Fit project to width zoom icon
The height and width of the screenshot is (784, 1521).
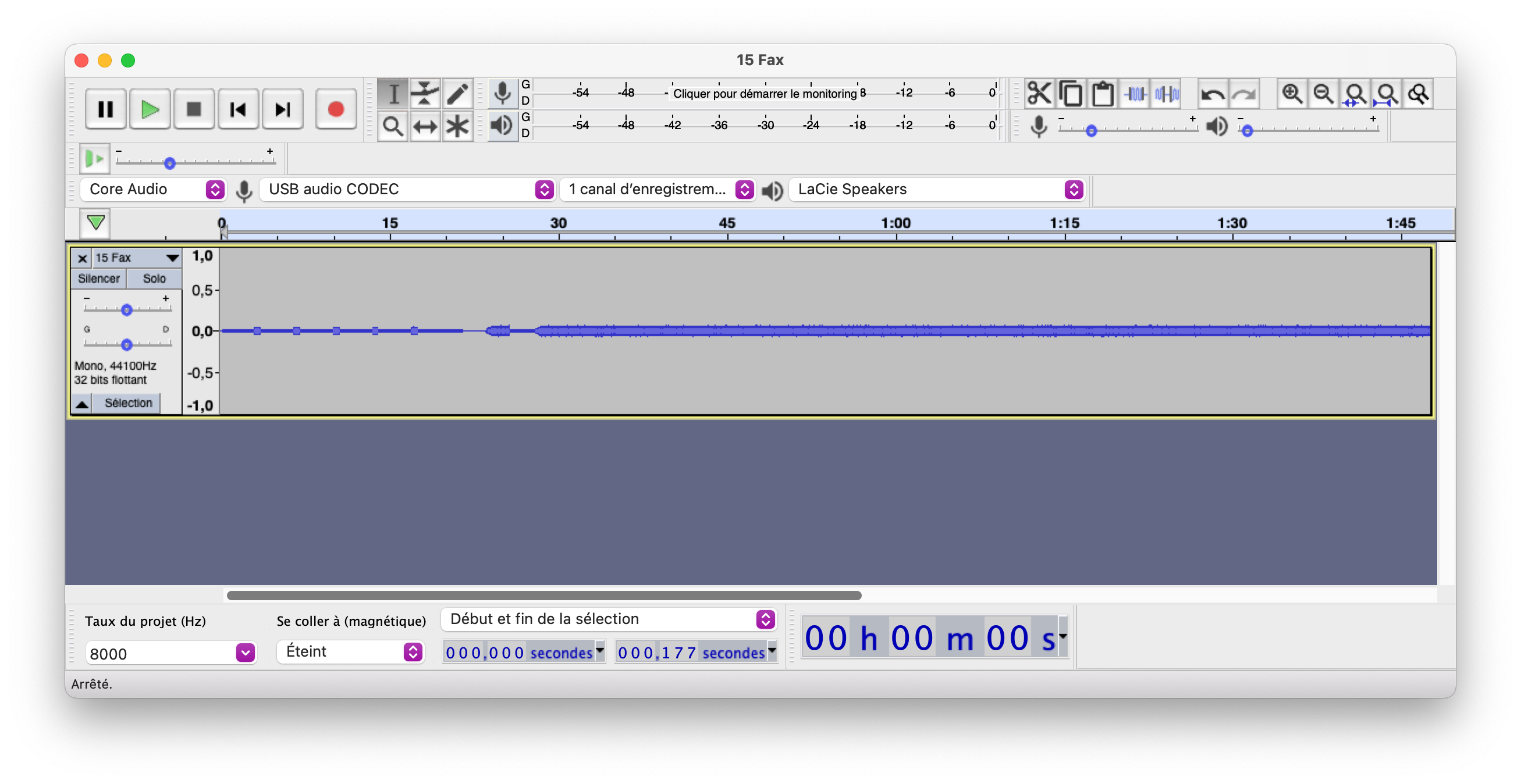point(1387,93)
